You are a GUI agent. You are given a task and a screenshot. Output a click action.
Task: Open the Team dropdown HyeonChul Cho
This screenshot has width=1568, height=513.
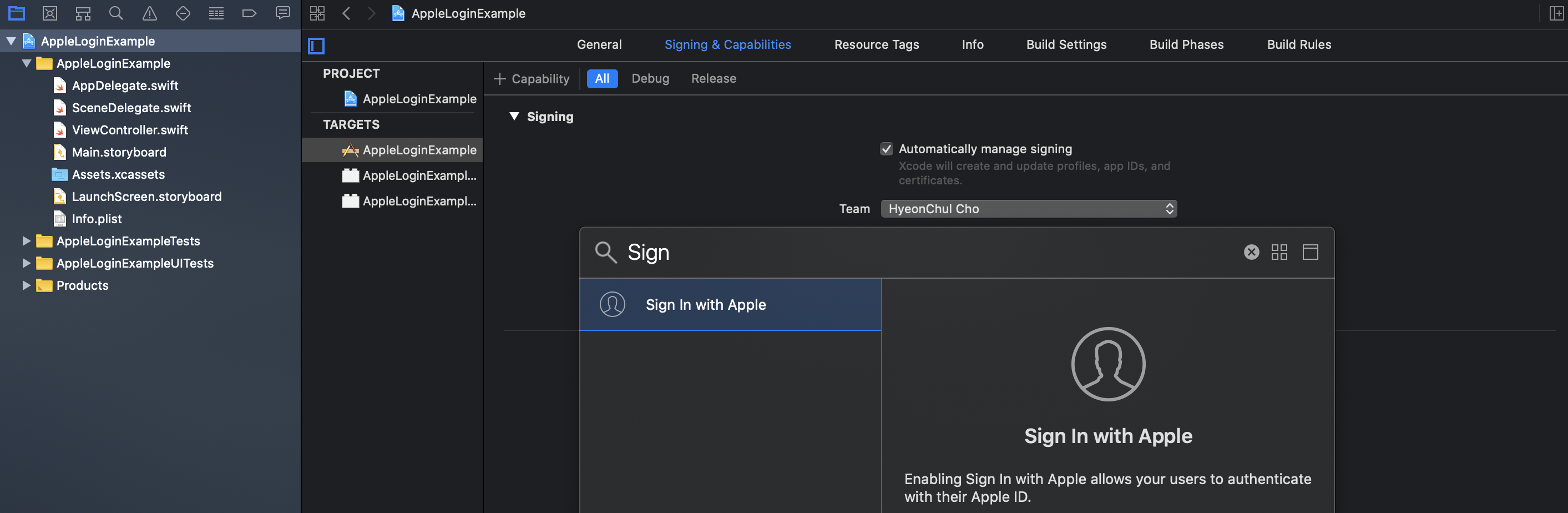point(1029,208)
